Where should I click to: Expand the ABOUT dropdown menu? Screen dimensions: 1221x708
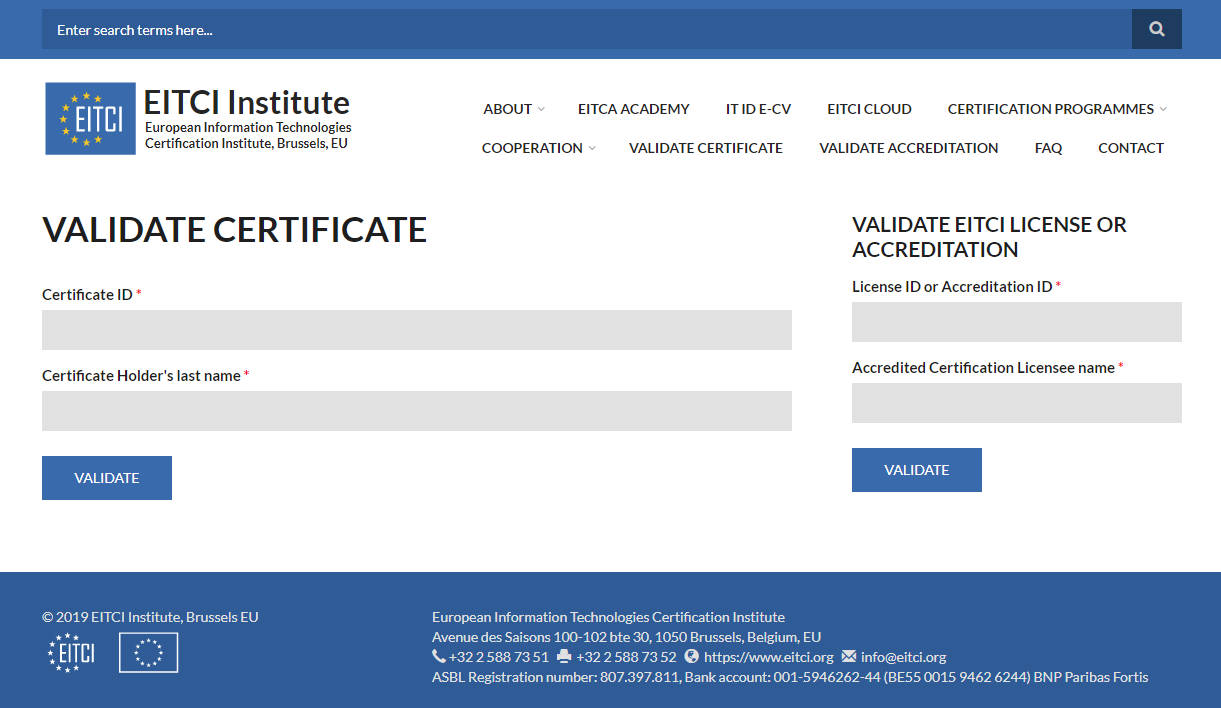pyautogui.click(x=513, y=109)
